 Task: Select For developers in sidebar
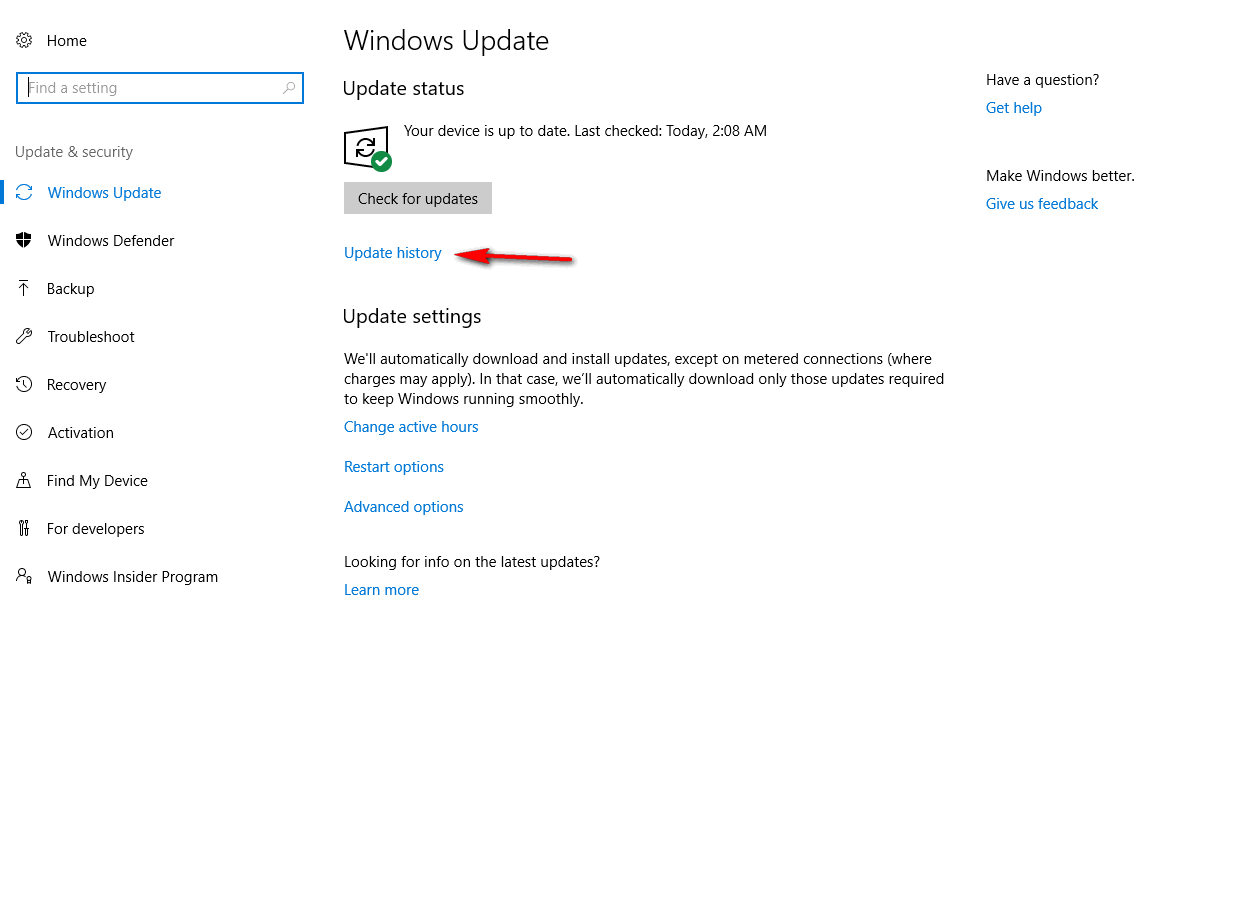pos(96,529)
